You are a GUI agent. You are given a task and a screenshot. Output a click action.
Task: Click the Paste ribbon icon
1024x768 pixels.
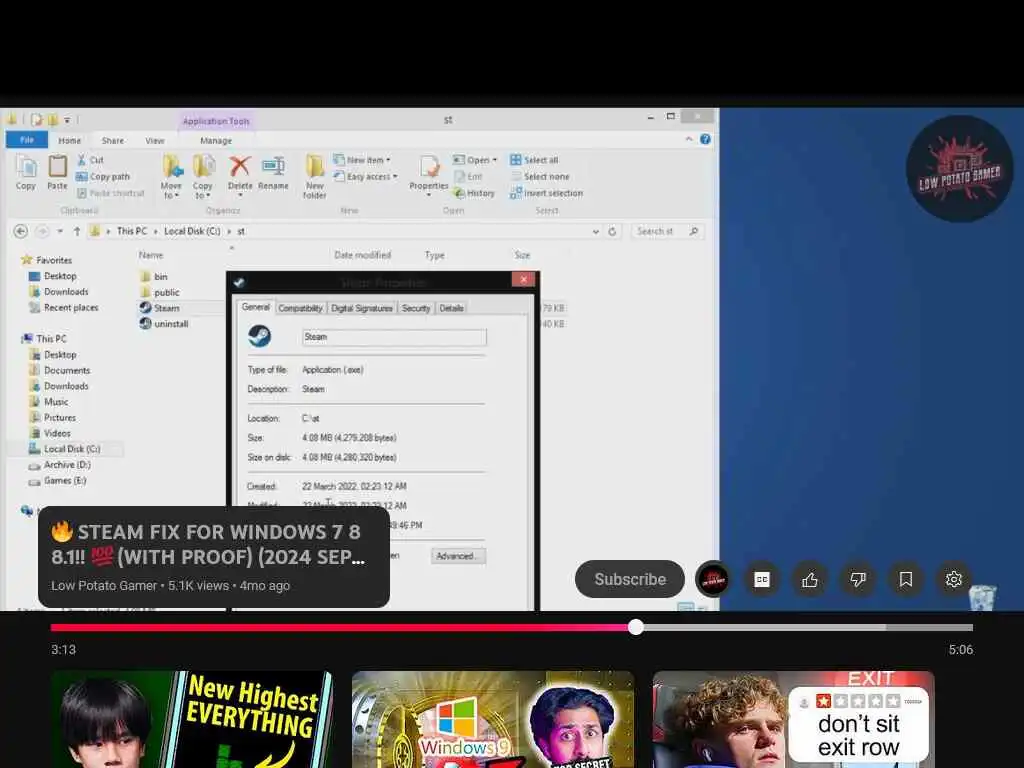tap(57, 172)
